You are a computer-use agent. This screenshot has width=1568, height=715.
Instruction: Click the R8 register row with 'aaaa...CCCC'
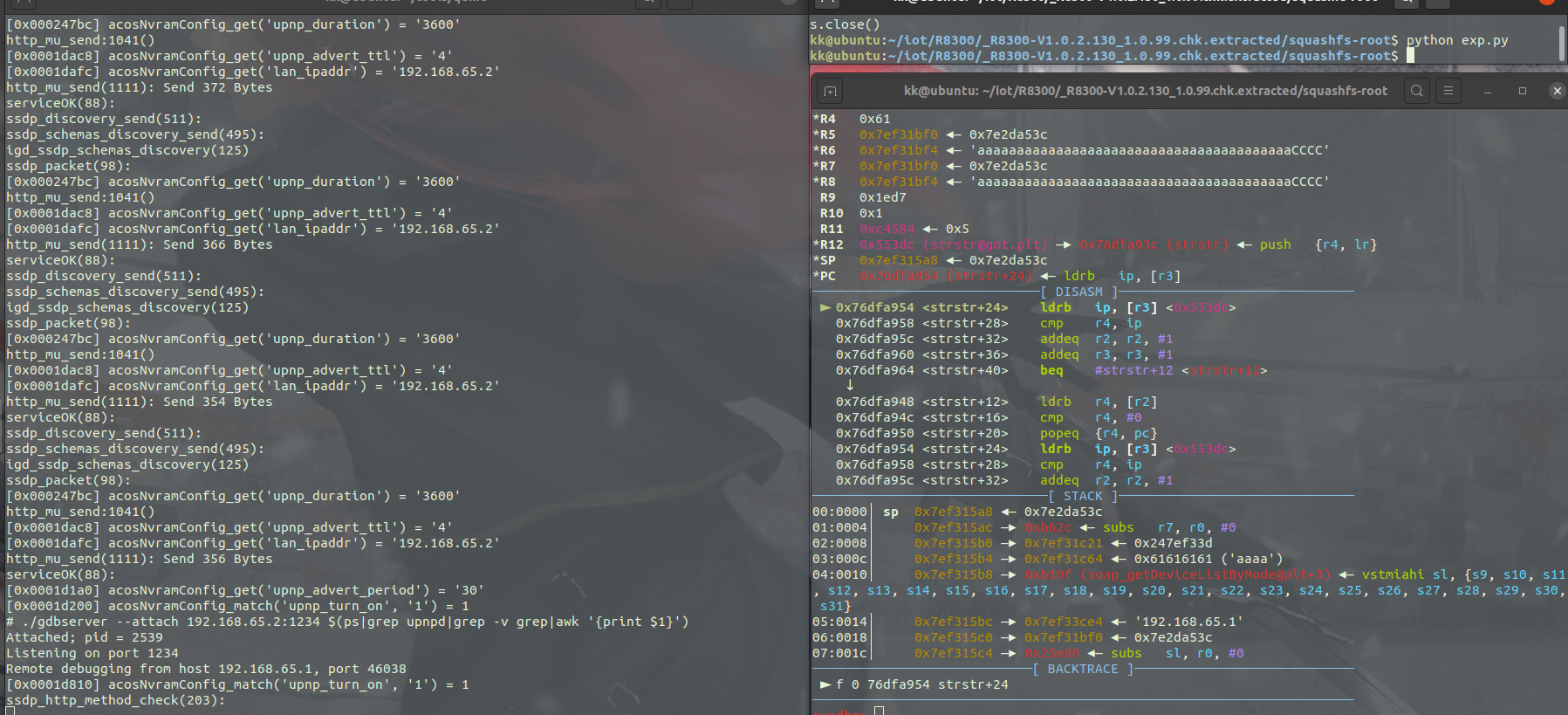click(x=1072, y=182)
